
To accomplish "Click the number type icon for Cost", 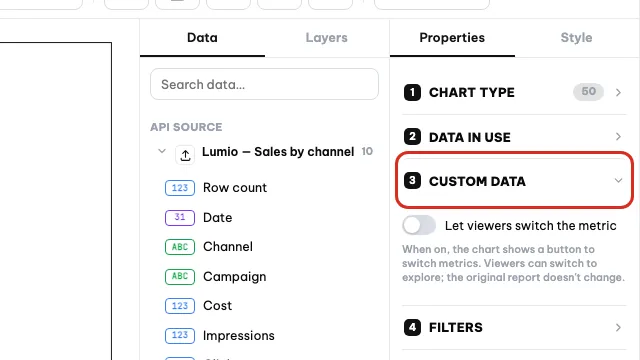I will pyautogui.click(x=180, y=306).
